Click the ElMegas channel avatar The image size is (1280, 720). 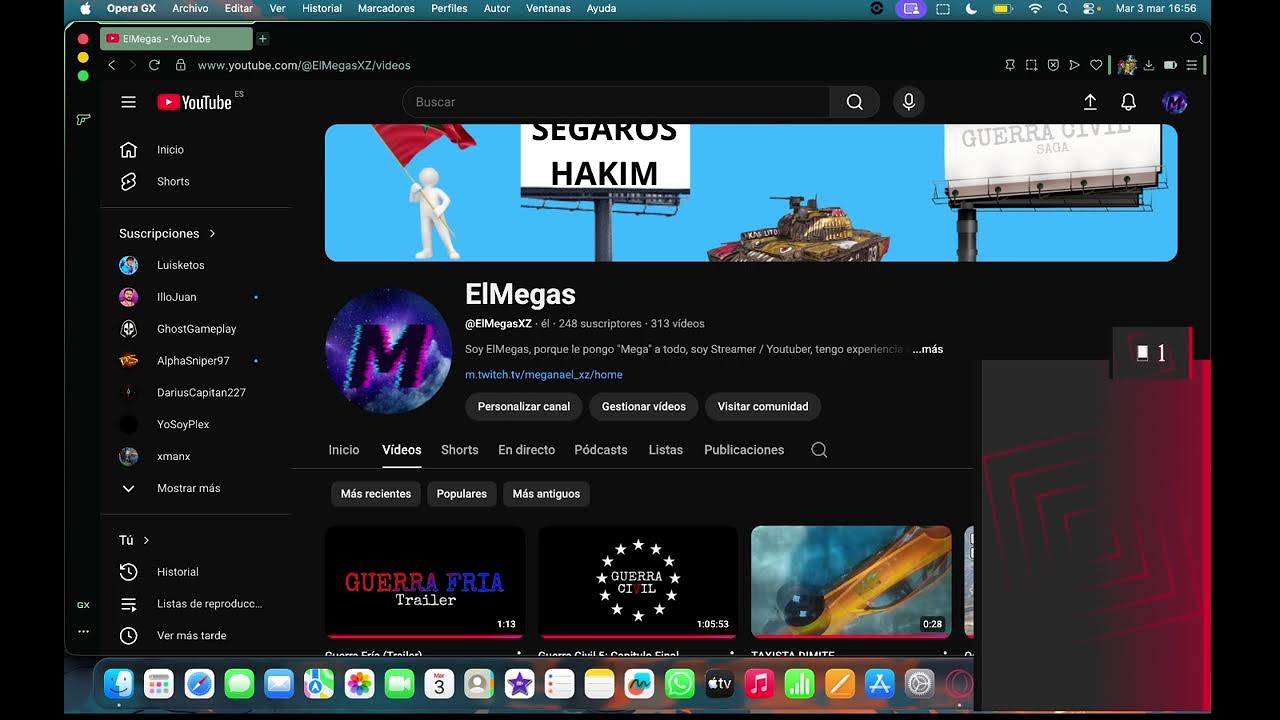click(388, 351)
